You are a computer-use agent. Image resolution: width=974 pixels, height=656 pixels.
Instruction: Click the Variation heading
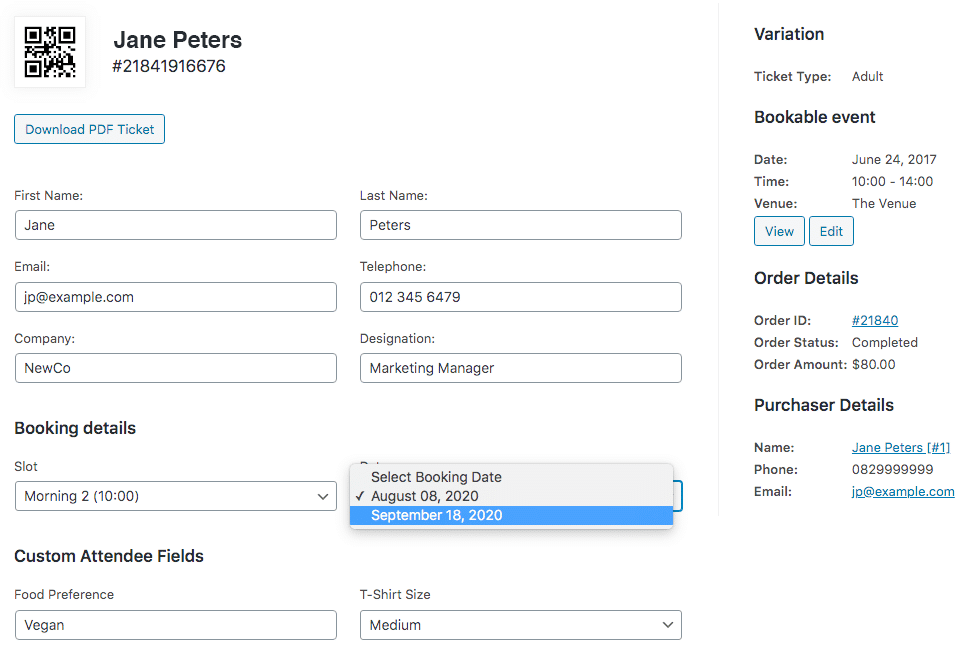coord(789,34)
